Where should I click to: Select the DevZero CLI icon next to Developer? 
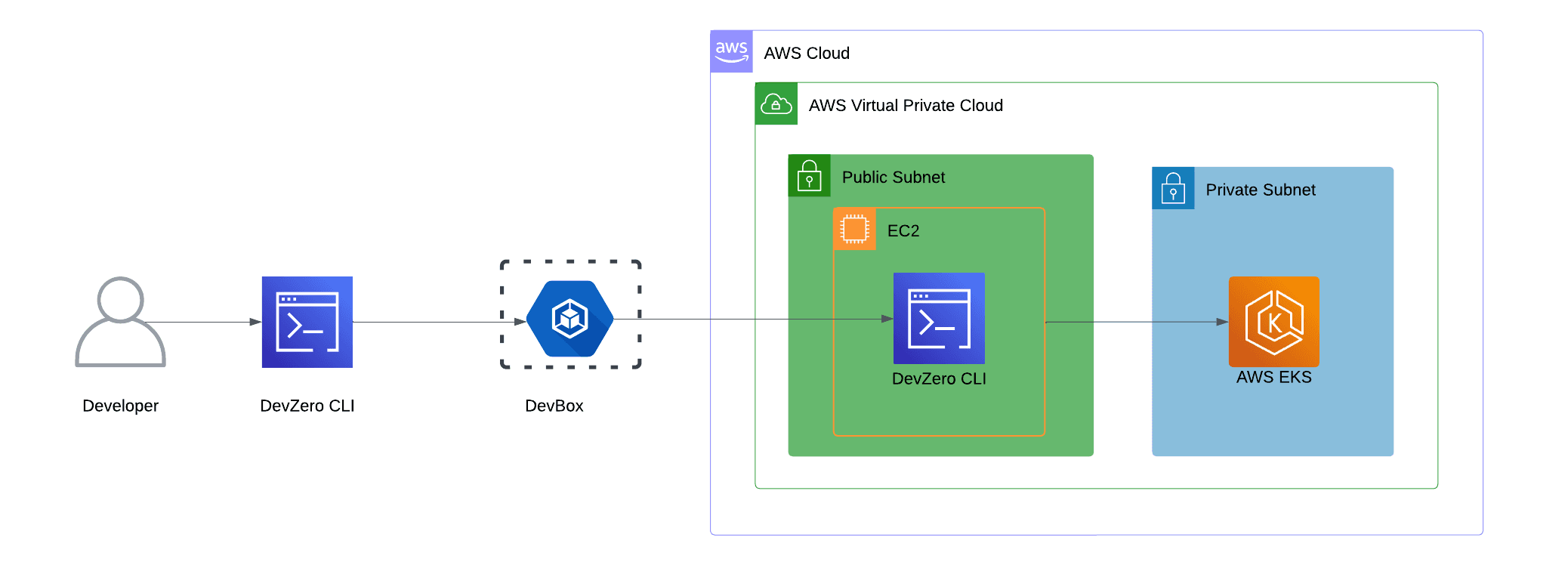pos(307,322)
